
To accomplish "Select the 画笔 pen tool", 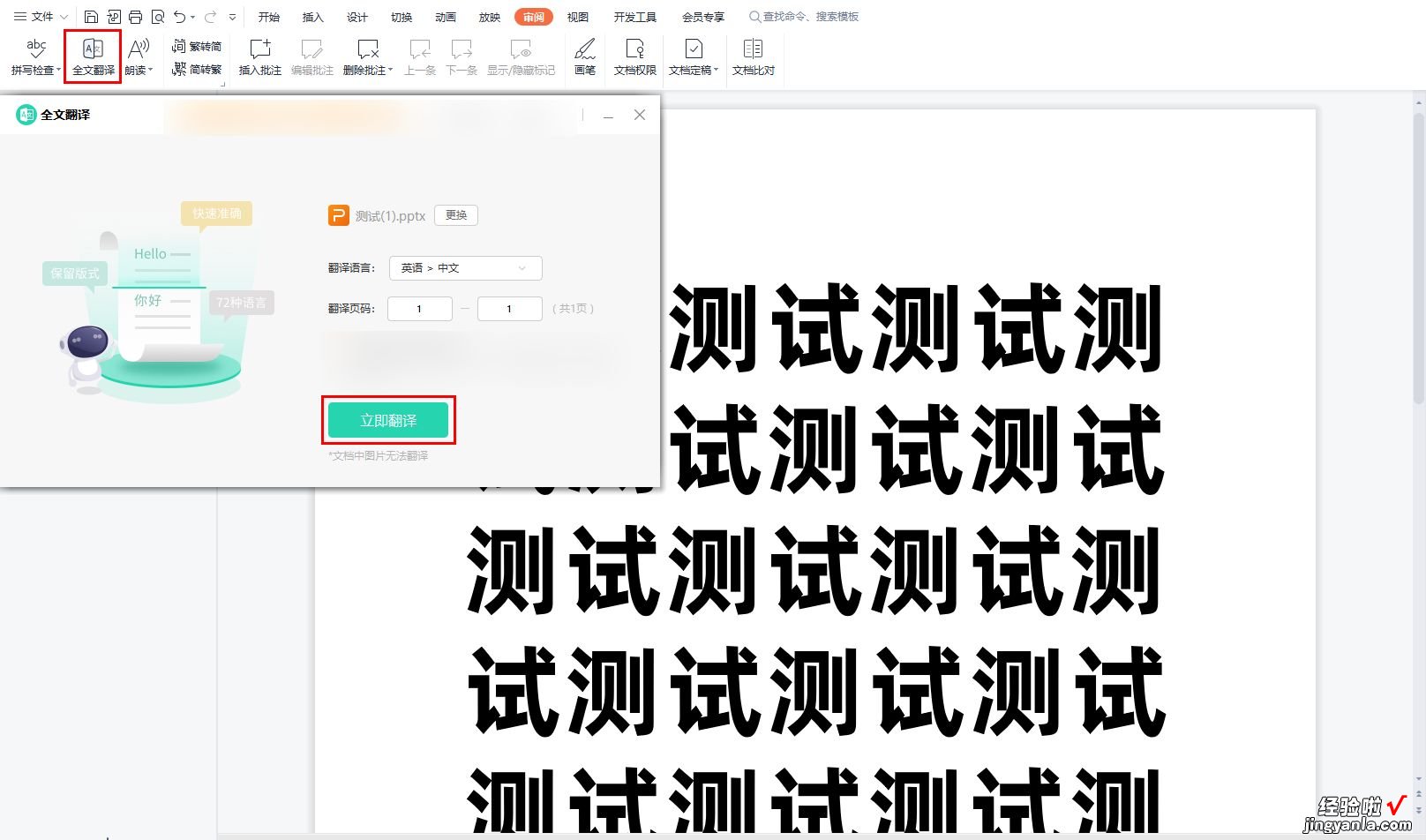I will tap(584, 56).
